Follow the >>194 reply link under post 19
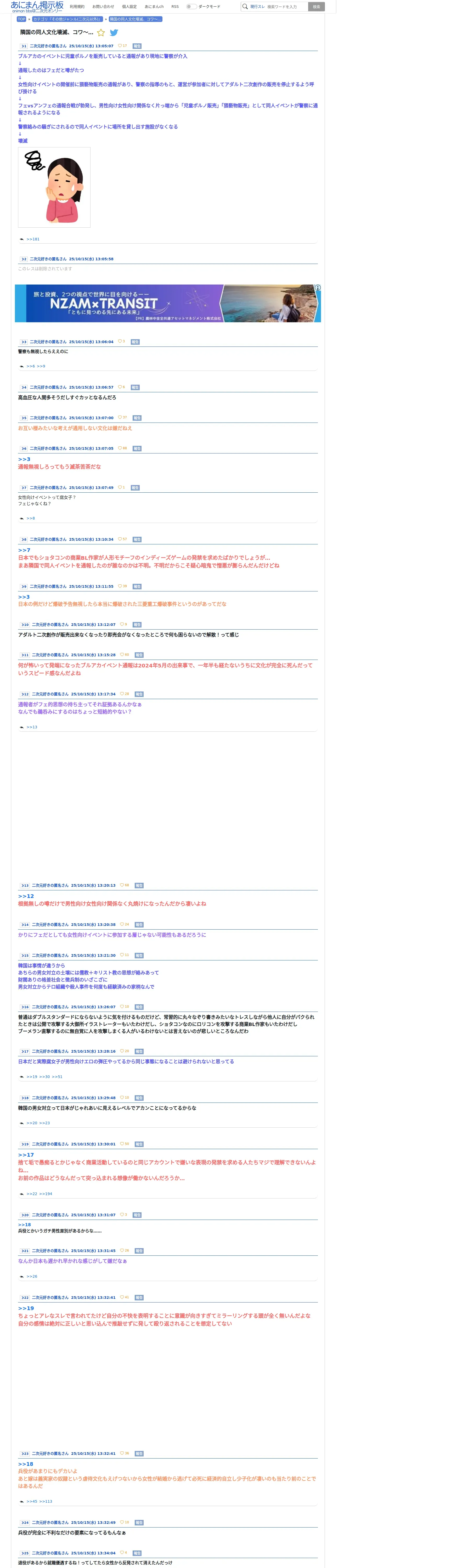The height and width of the screenshot is (1568, 474). click(x=46, y=1194)
